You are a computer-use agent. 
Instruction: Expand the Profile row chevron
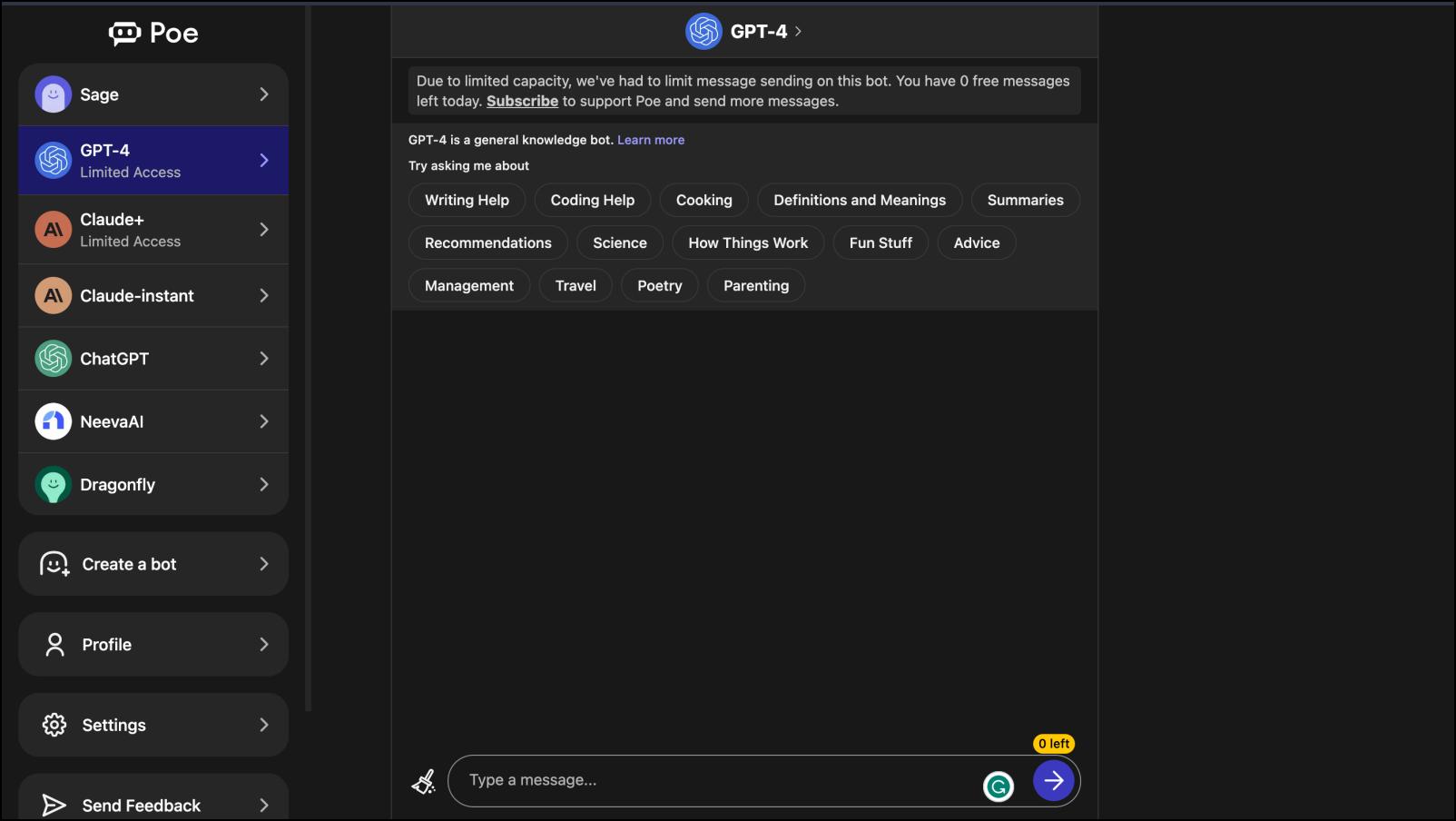click(264, 645)
